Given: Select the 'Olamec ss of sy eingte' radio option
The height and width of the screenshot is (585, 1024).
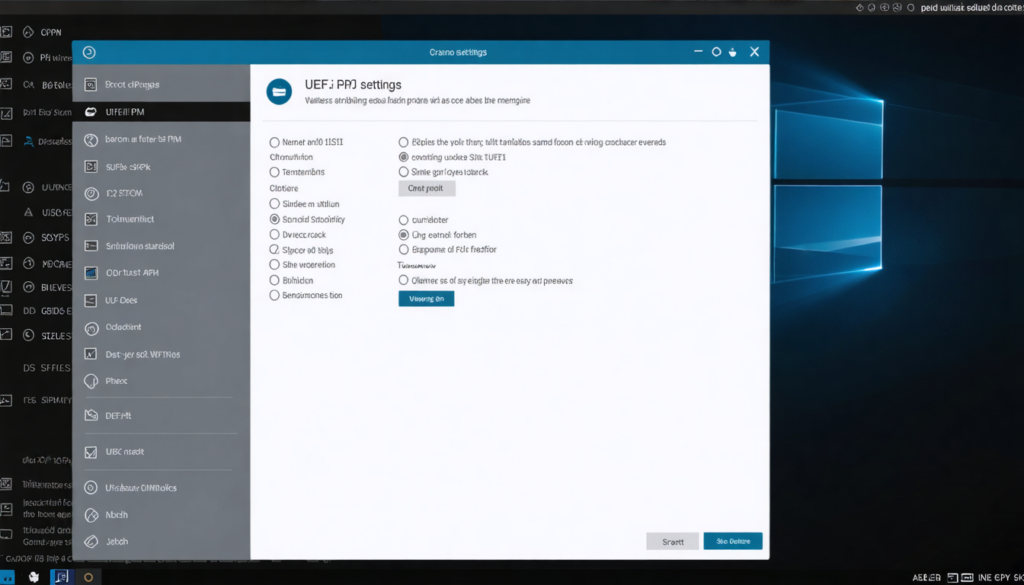Looking at the screenshot, I should [x=404, y=280].
